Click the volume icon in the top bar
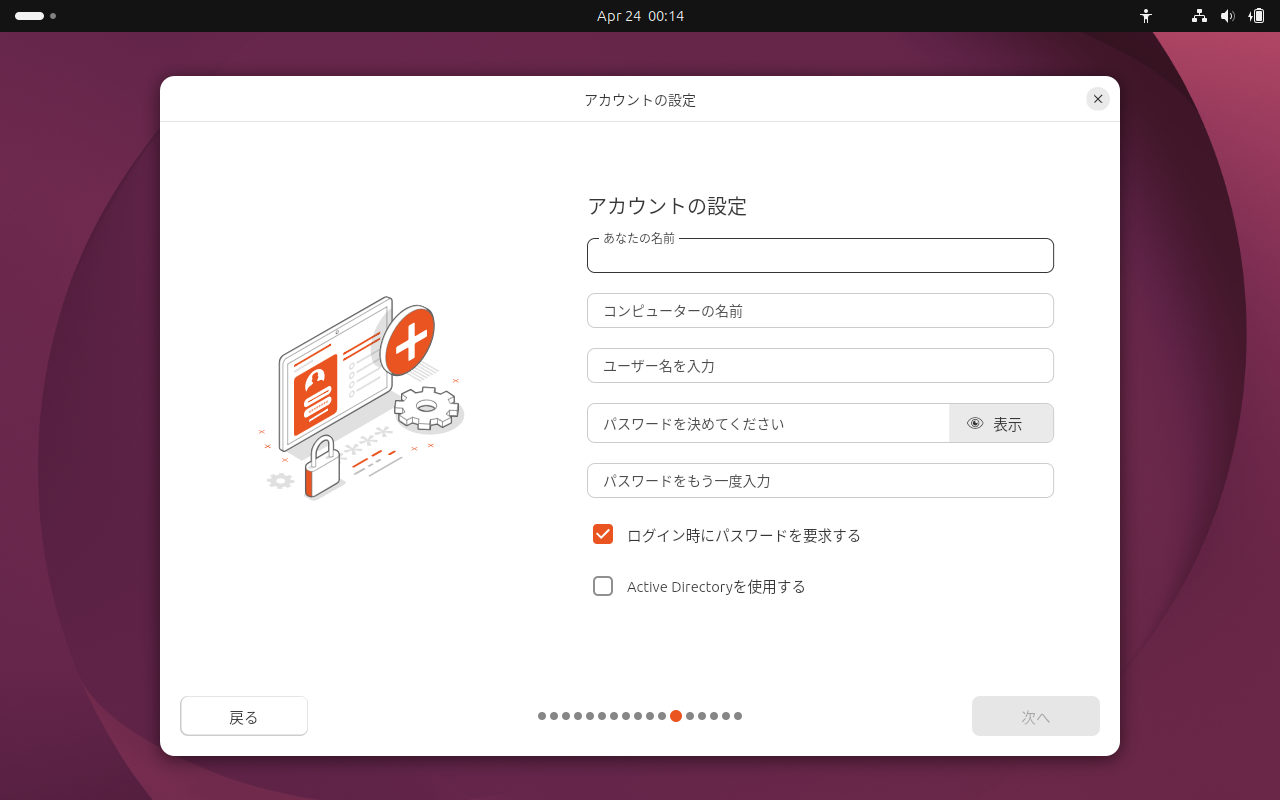Viewport: 1280px width, 800px height. click(1228, 16)
